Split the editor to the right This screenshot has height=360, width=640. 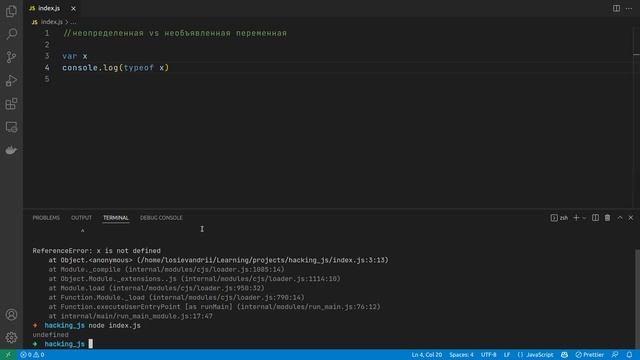pyautogui.click(x=616, y=8)
